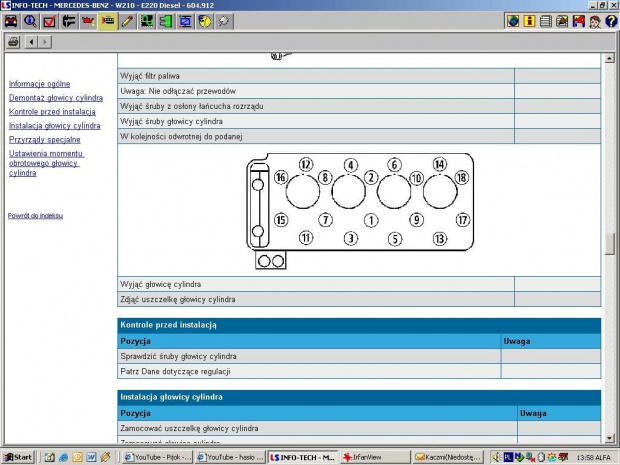
Task: Open the Windows Start button
Action: pyautogui.click(x=18, y=457)
